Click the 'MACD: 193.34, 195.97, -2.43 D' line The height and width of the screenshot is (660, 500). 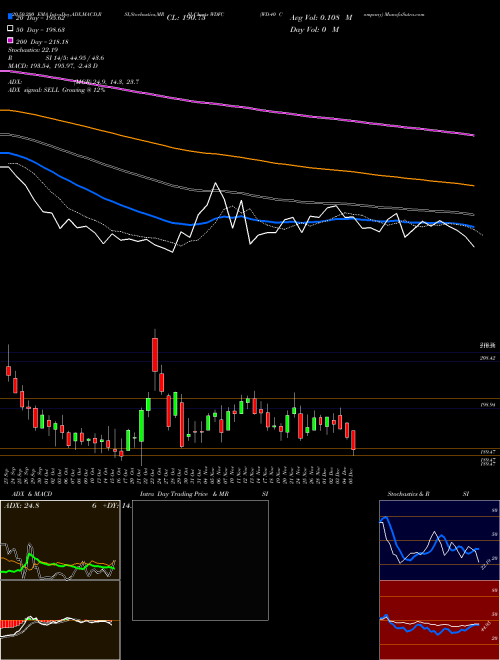click(x=53, y=66)
